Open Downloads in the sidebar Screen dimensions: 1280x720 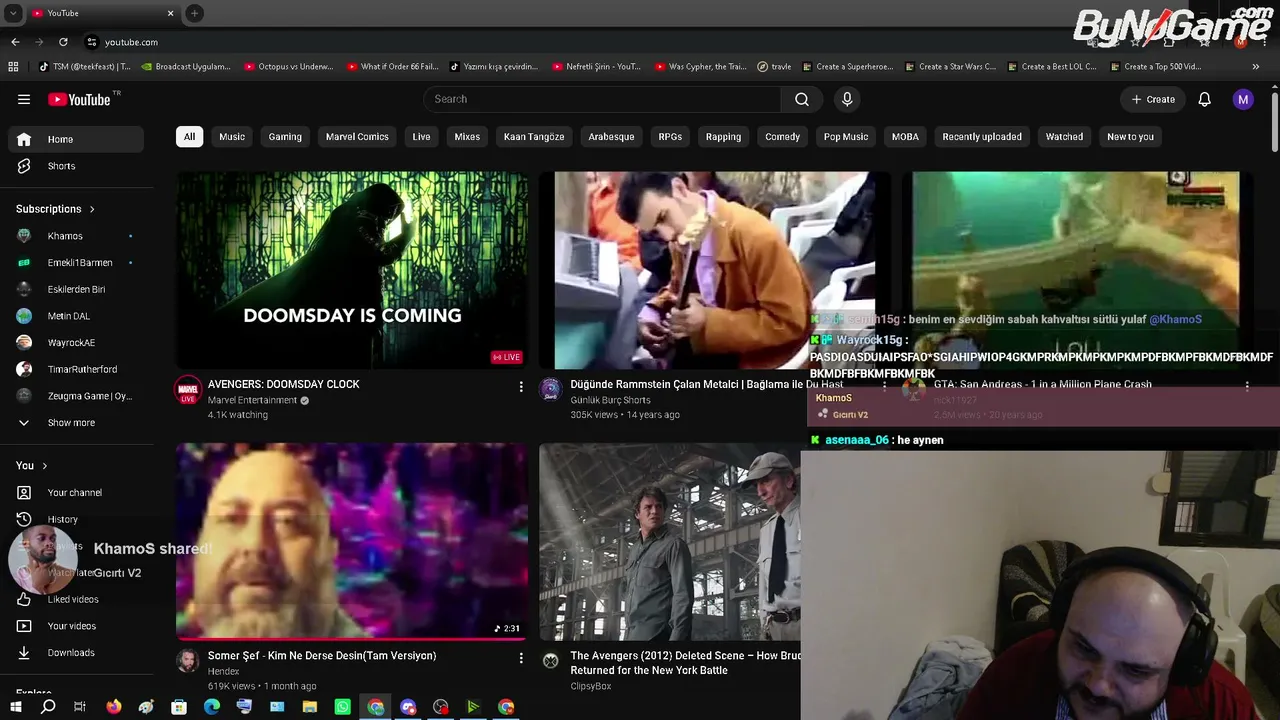click(76, 653)
